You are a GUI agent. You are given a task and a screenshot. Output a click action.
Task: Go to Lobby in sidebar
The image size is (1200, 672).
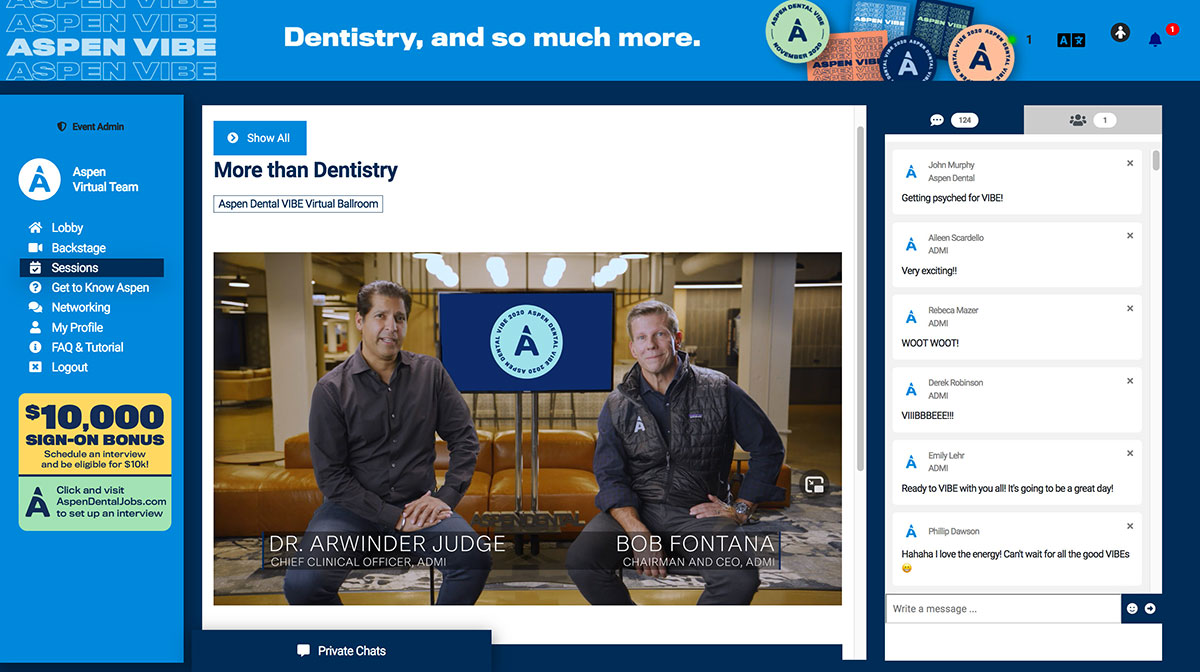pos(67,228)
